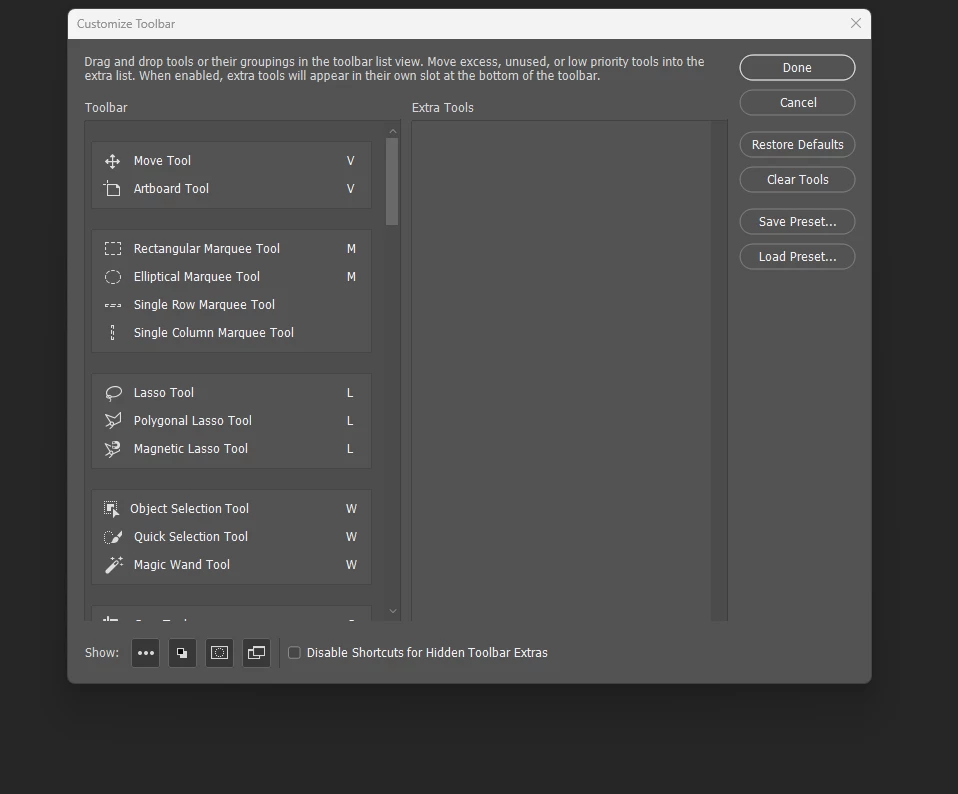Click the W shortcut of Magic Wand Tool
Image resolution: width=958 pixels, height=794 pixels.
coord(351,565)
